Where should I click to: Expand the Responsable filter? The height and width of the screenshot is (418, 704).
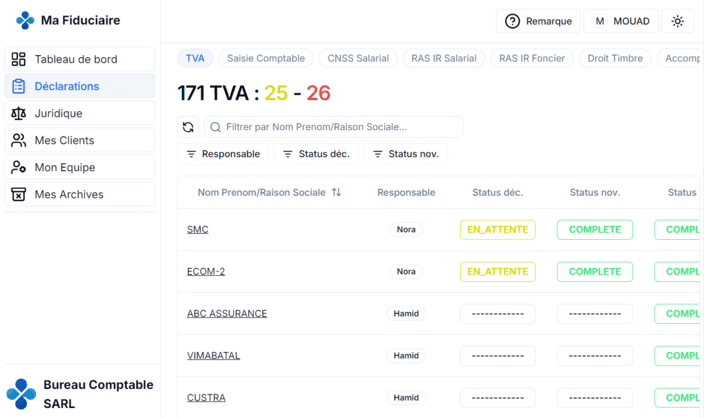[223, 154]
